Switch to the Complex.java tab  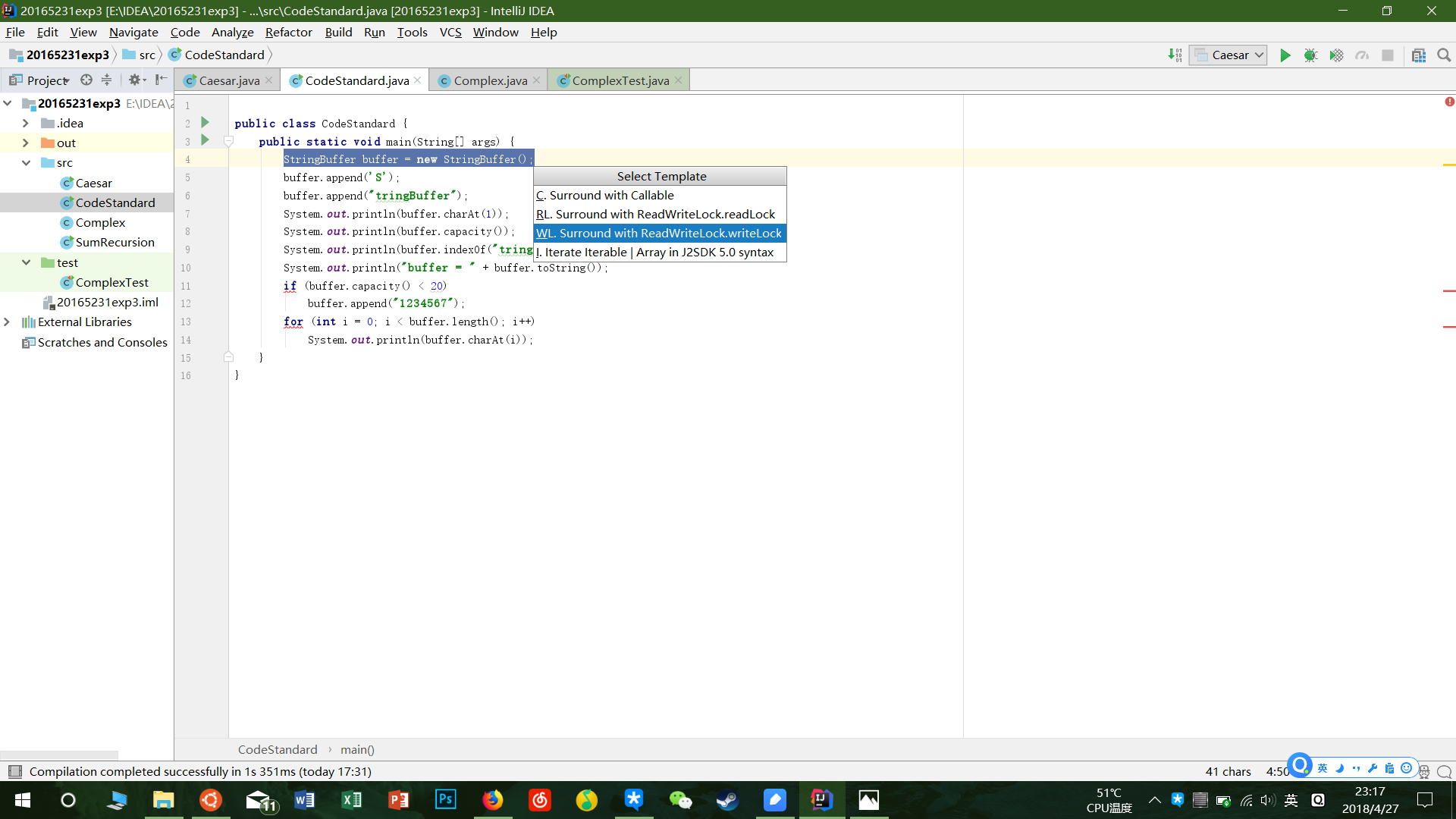click(x=490, y=80)
